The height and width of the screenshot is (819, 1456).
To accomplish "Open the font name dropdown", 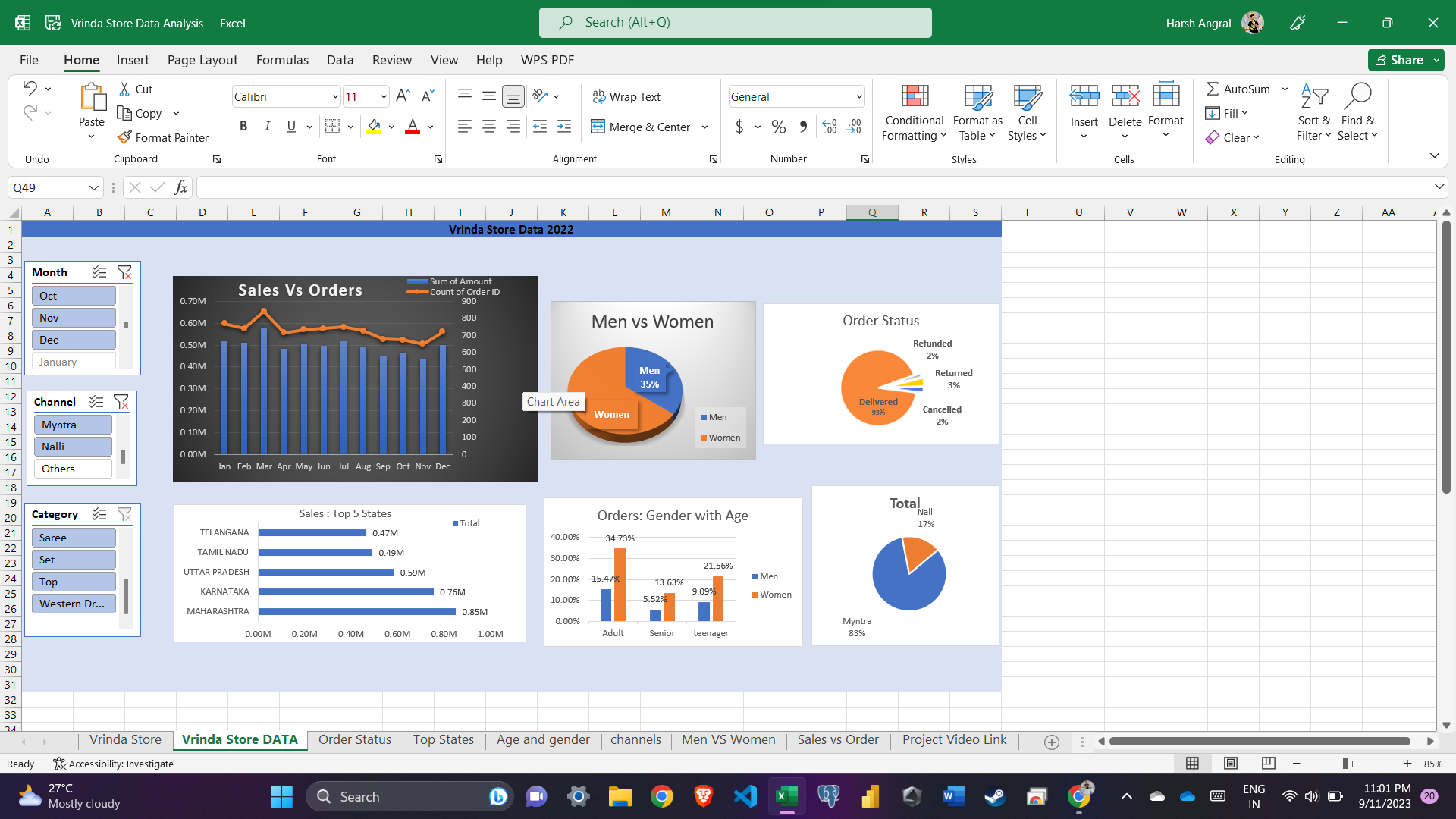I will point(334,97).
